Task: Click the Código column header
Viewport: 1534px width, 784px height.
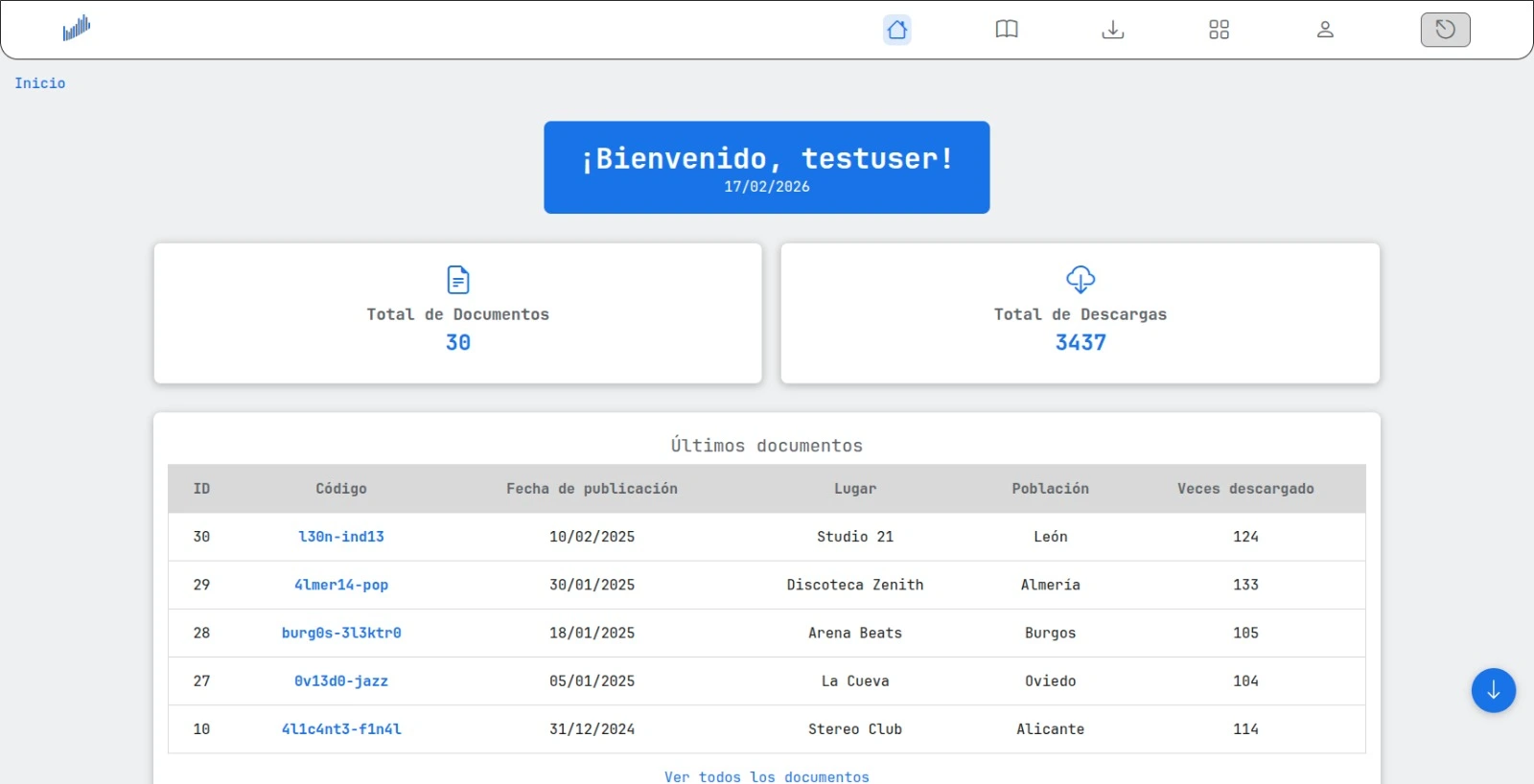Action: [x=341, y=489]
